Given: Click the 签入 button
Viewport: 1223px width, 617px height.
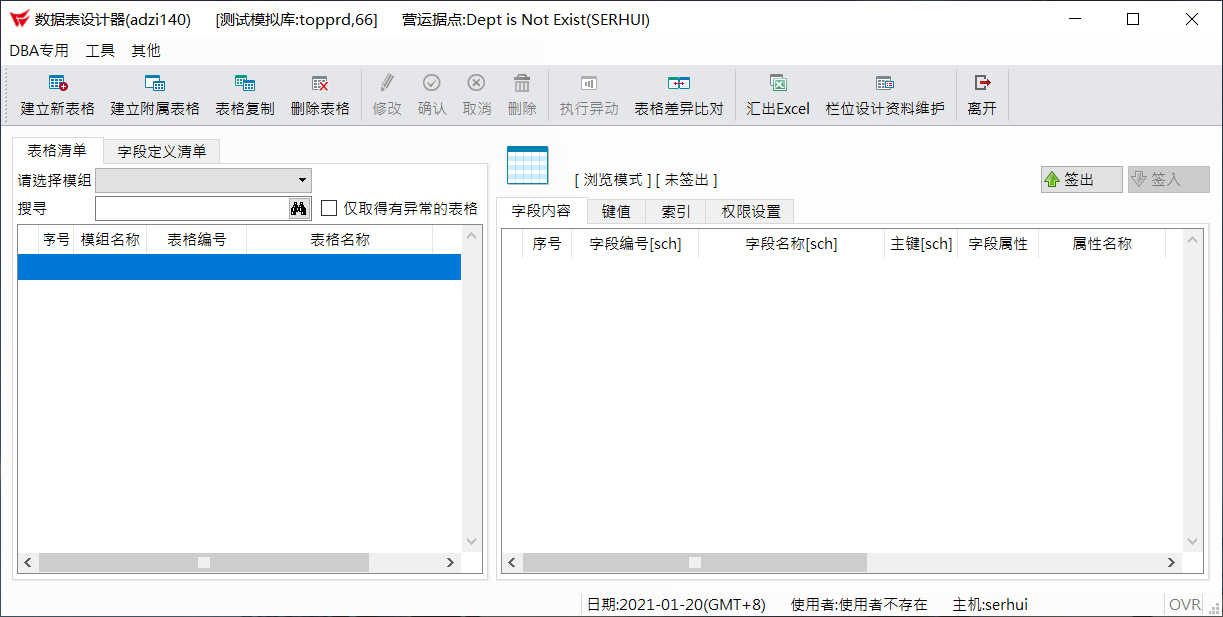Looking at the screenshot, I should [x=1168, y=179].
